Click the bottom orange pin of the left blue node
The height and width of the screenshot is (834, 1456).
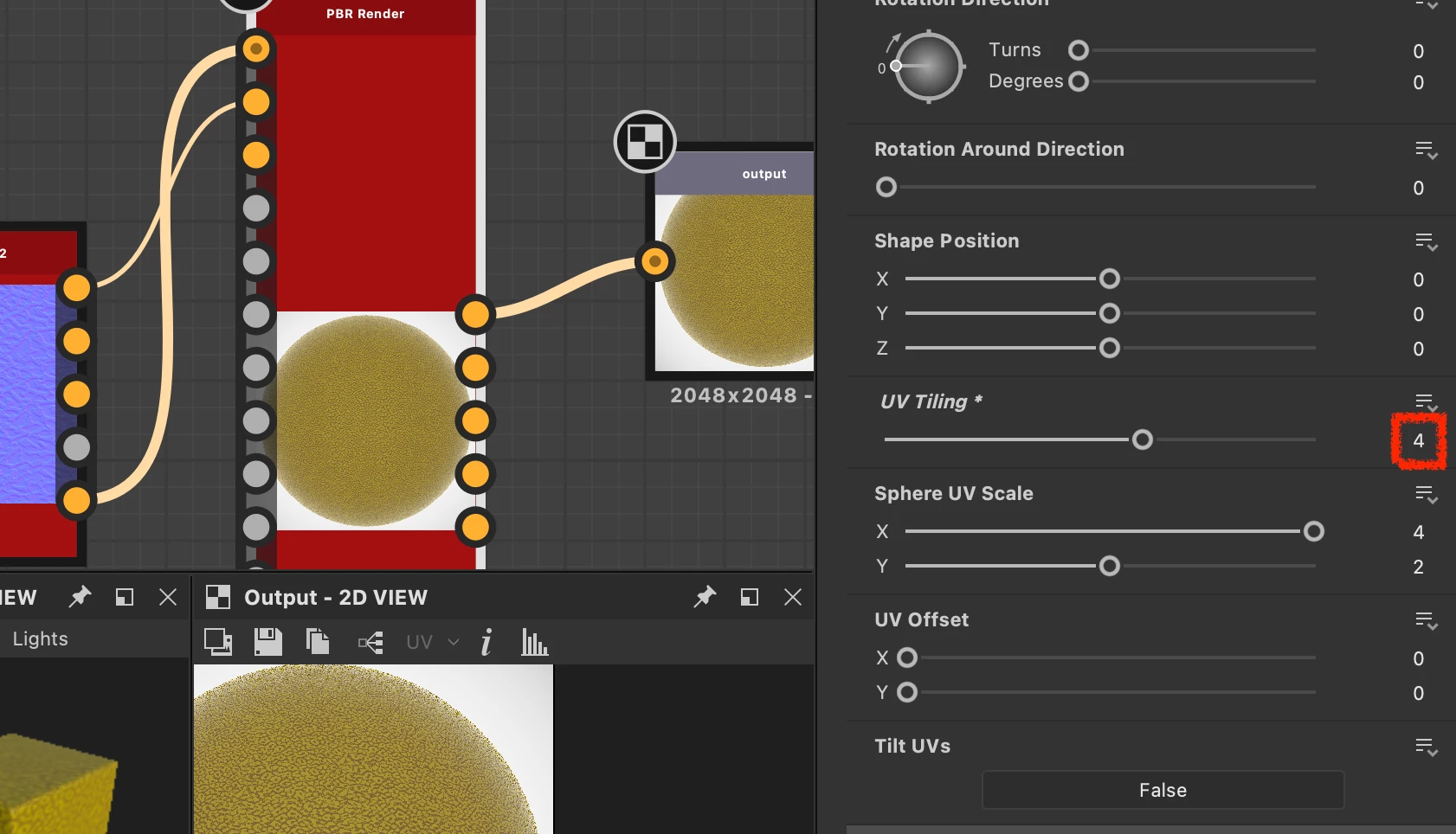coord(77,500)
